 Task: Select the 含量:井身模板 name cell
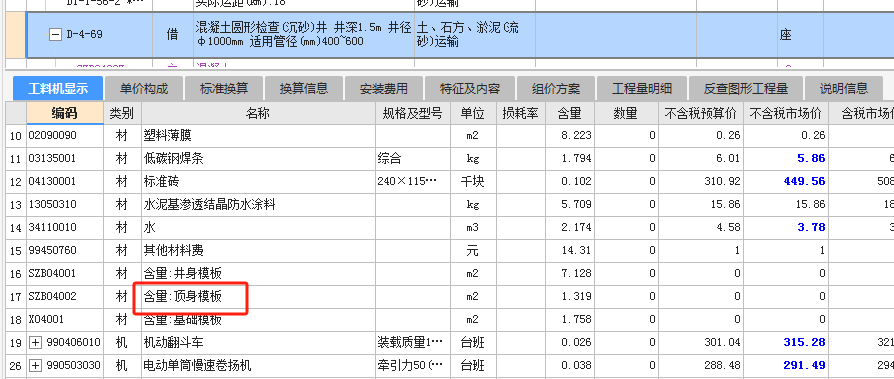click(258, 274)
